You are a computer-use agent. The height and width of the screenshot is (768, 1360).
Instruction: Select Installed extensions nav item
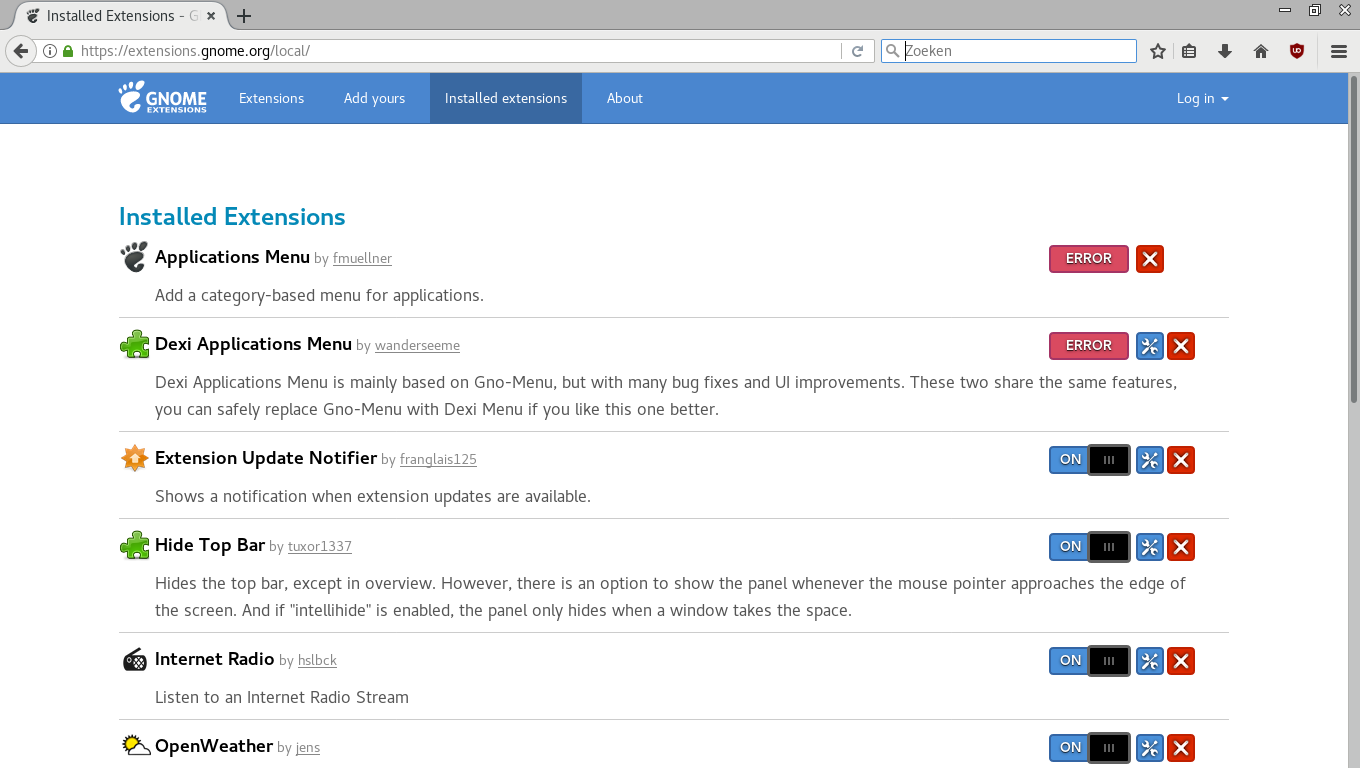[x=506, y=98]
